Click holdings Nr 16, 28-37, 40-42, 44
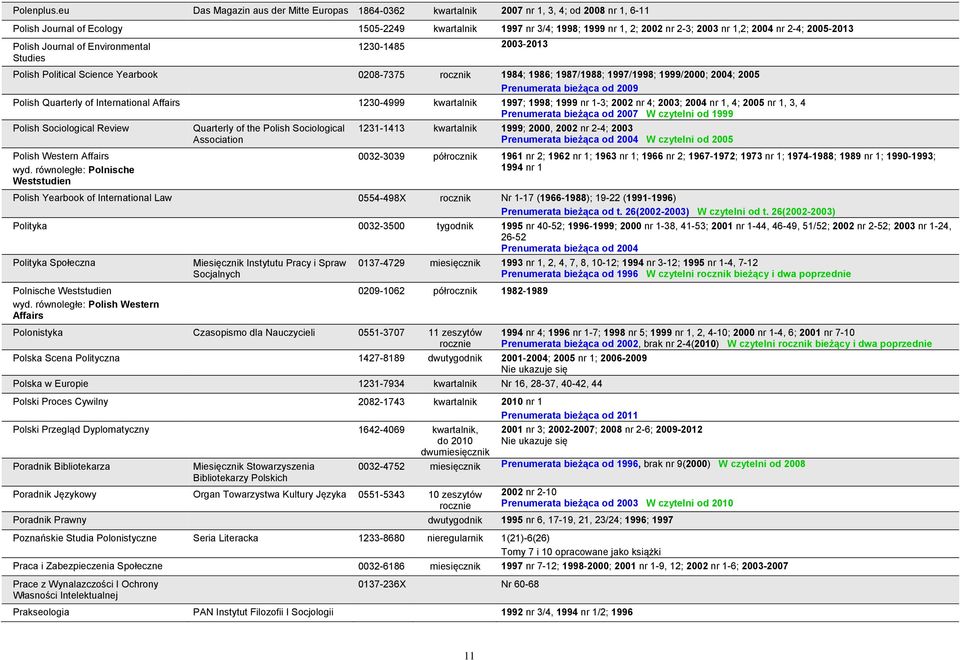Viewport: 960px width, 660px height. click(551, 384)
